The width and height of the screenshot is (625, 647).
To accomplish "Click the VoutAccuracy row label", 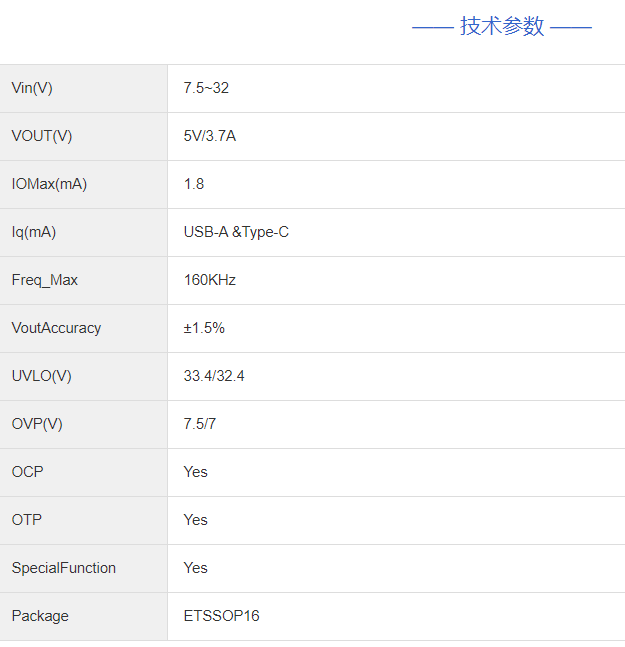I will 56,328.
